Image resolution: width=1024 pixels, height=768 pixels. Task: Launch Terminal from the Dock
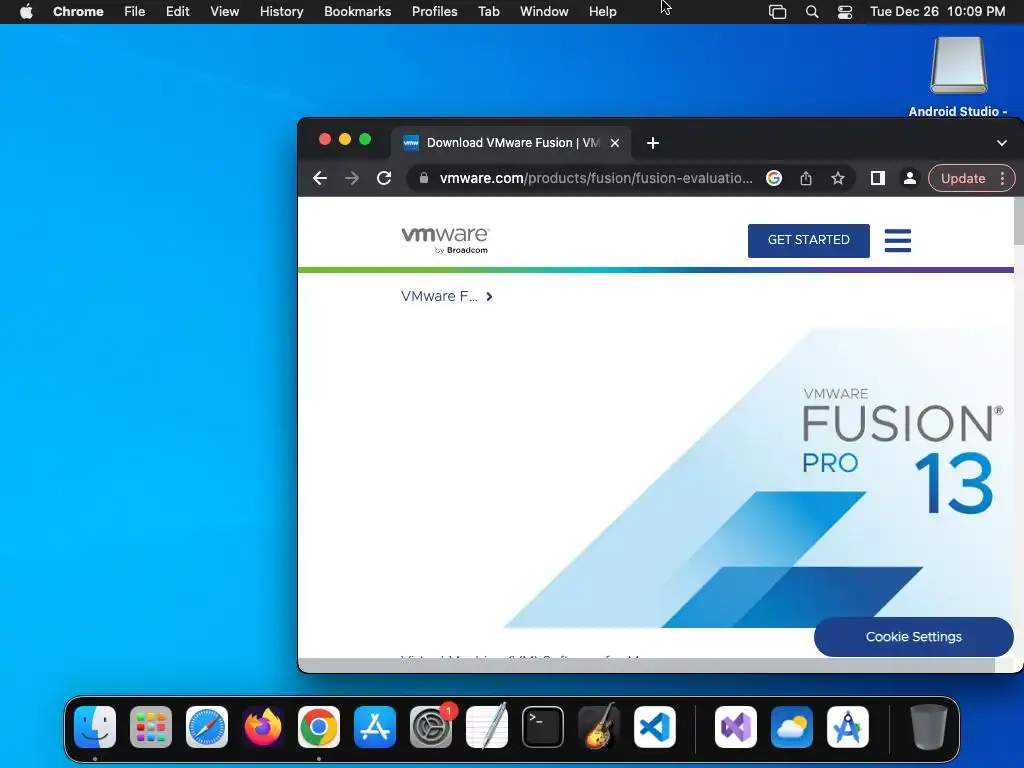(x=543, y=727)
